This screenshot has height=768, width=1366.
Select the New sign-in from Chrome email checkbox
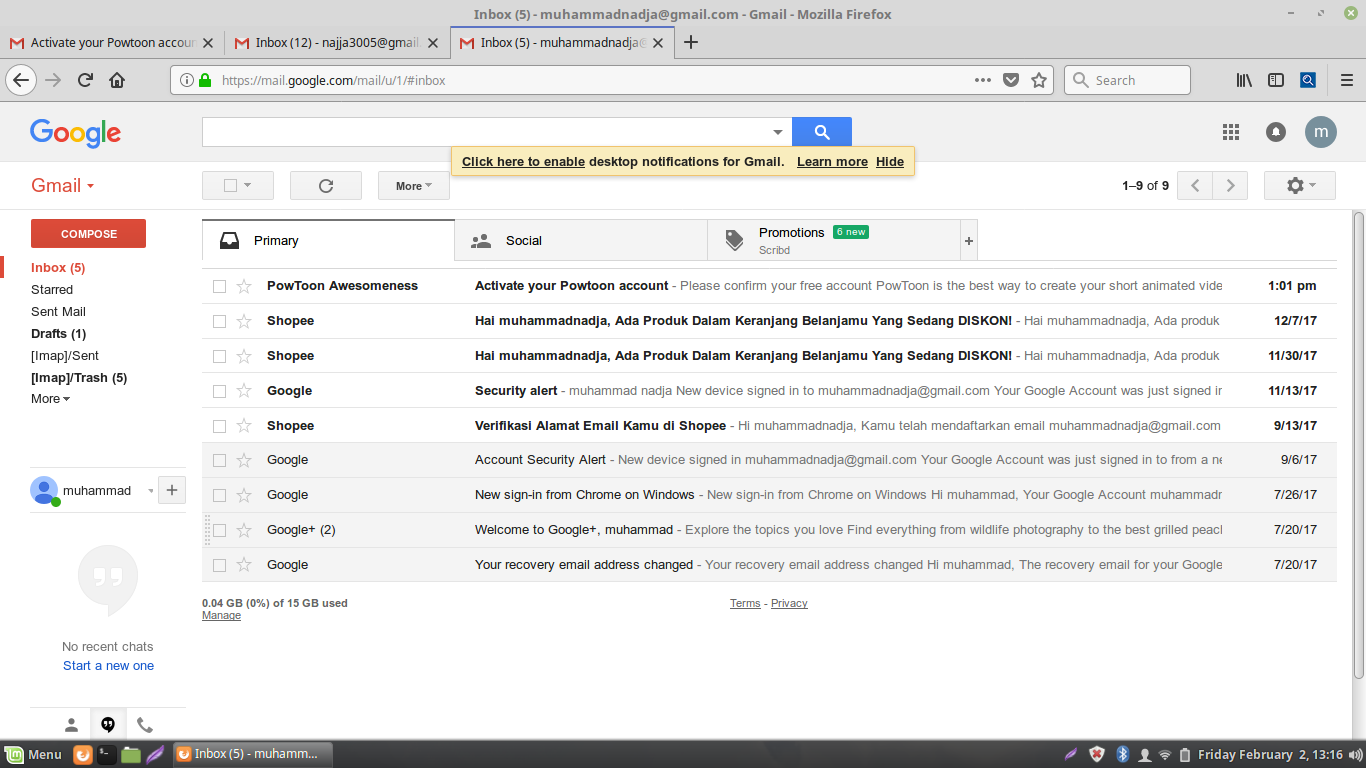click(220, 496)
